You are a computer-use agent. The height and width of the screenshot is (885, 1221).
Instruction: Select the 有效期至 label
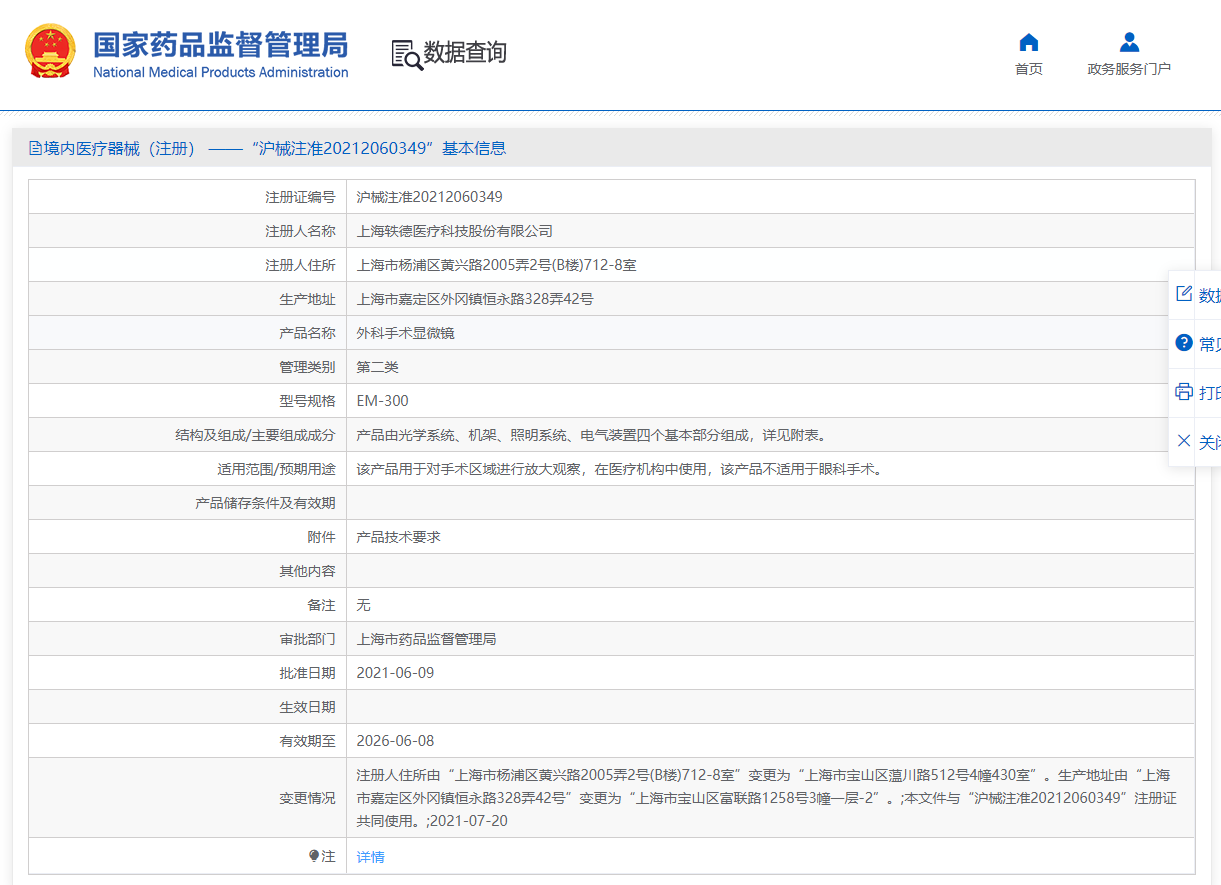pos(307,741)
